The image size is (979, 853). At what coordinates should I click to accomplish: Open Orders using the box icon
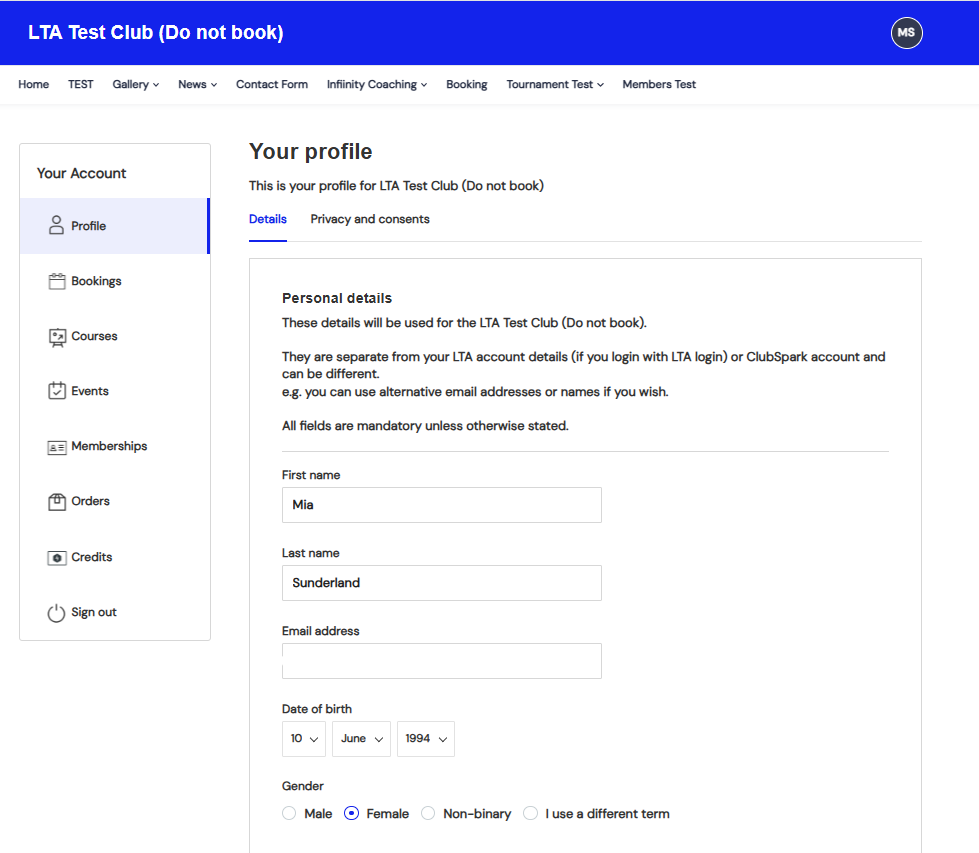coord(57,502)
